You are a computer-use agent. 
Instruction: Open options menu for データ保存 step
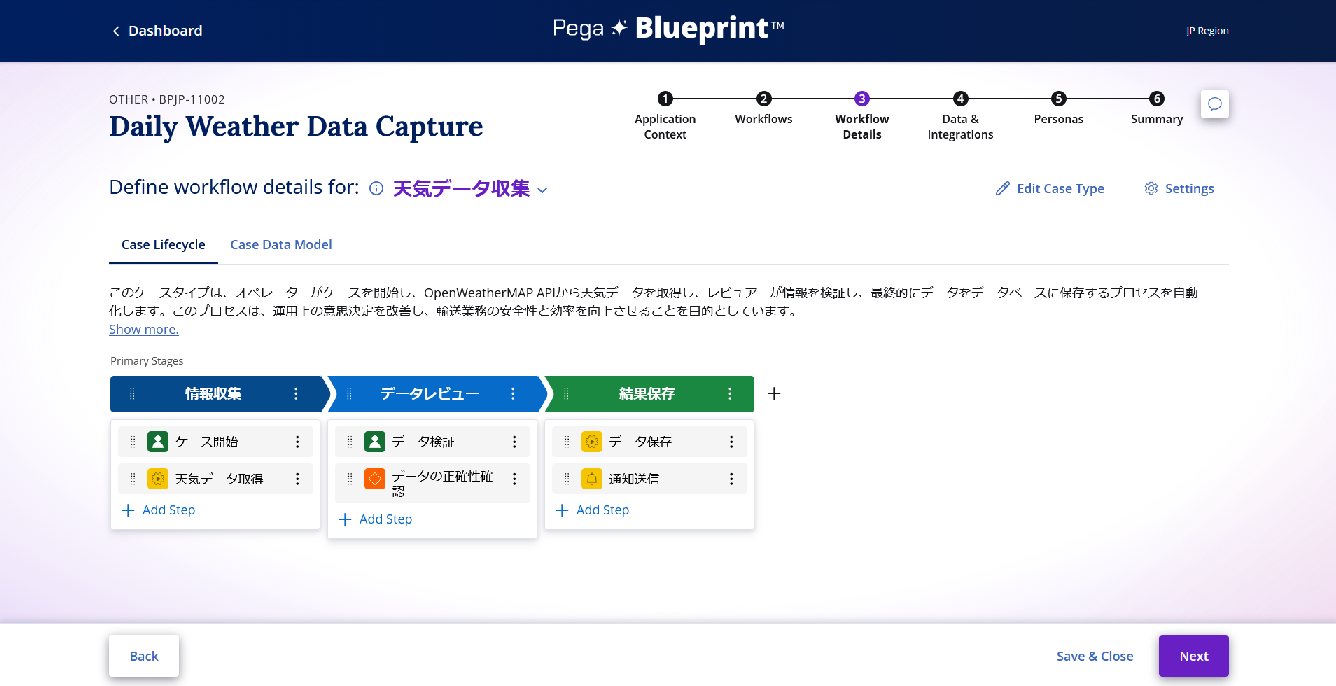731,441
